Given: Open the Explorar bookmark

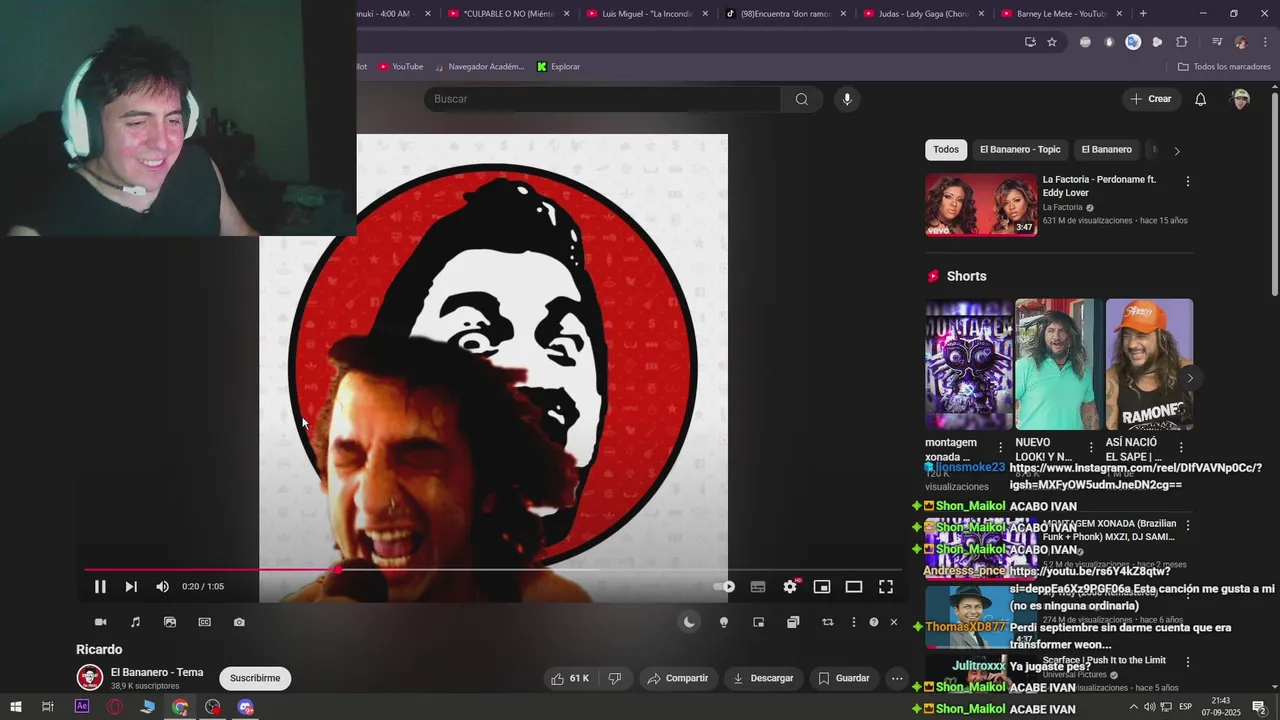Looking at the screenshot, I should tap(558, 67).
